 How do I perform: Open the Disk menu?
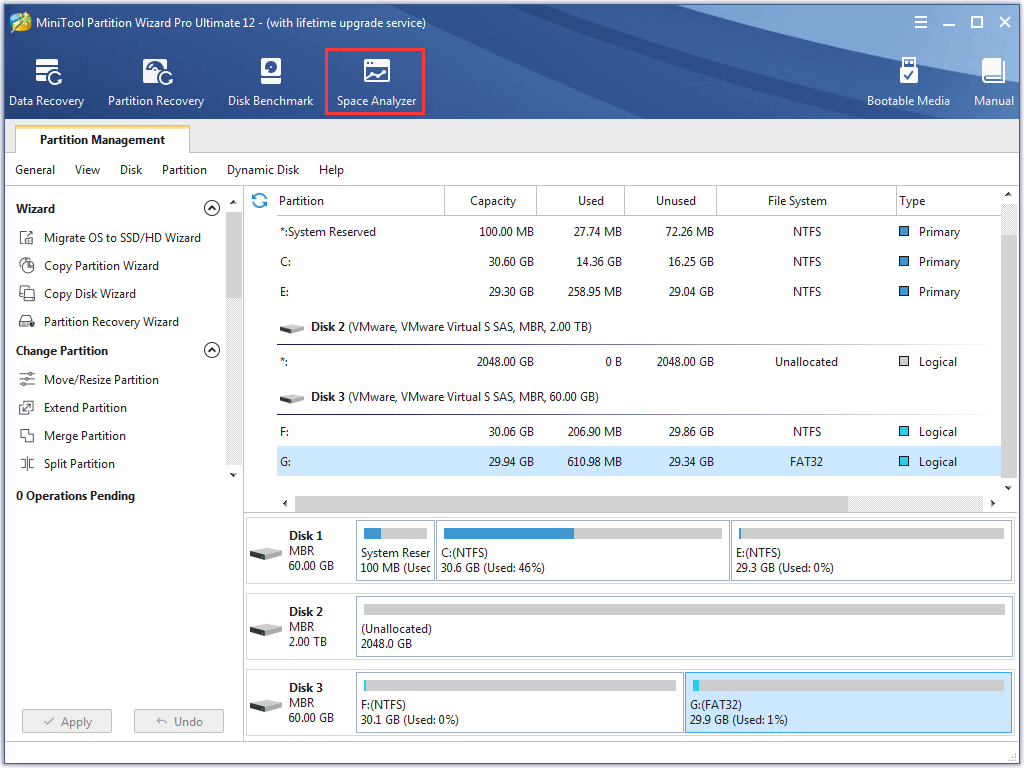click(130, 170)
